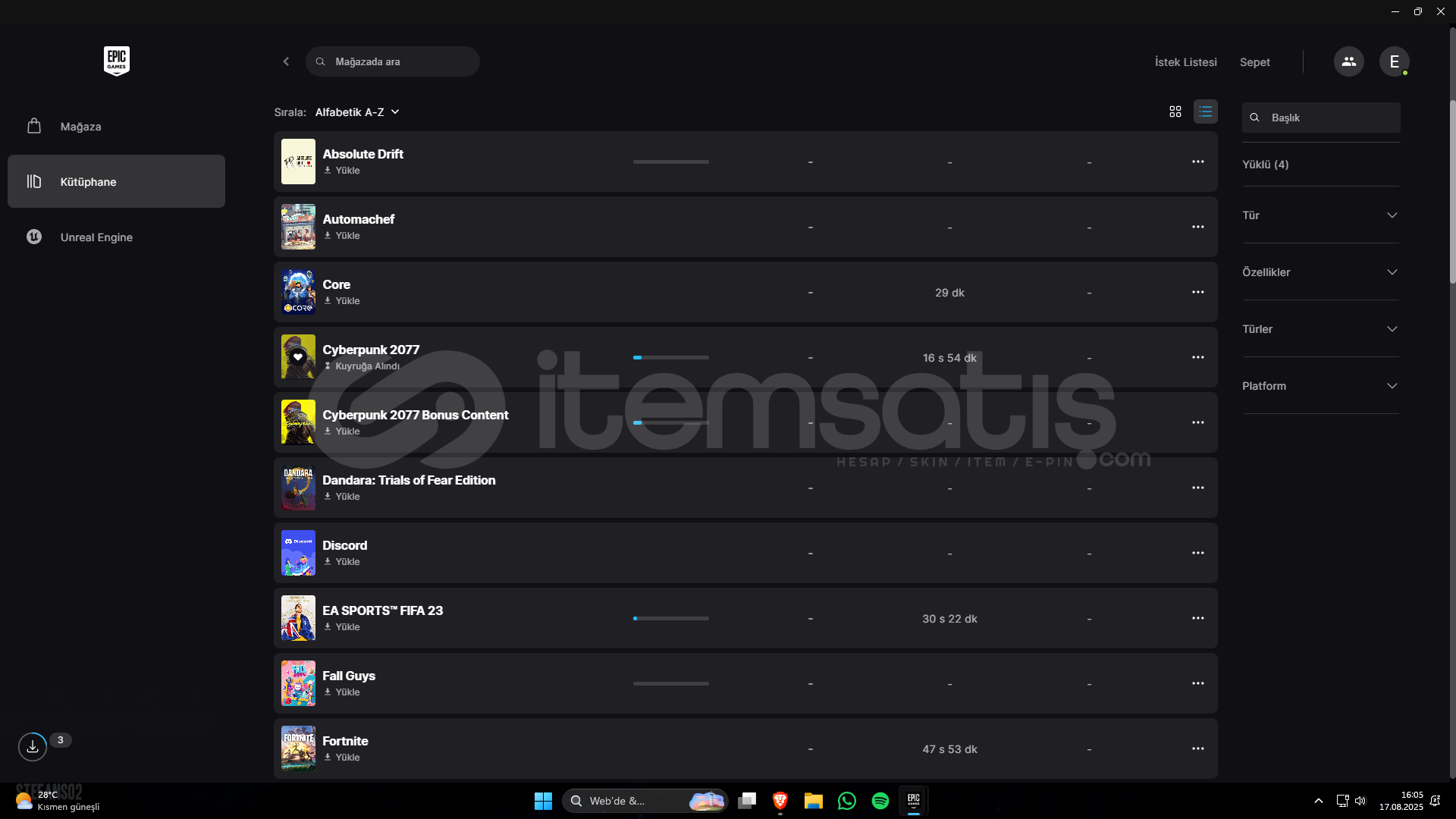
Task: Click Absolute Drift progress bar
Action: 671,162
